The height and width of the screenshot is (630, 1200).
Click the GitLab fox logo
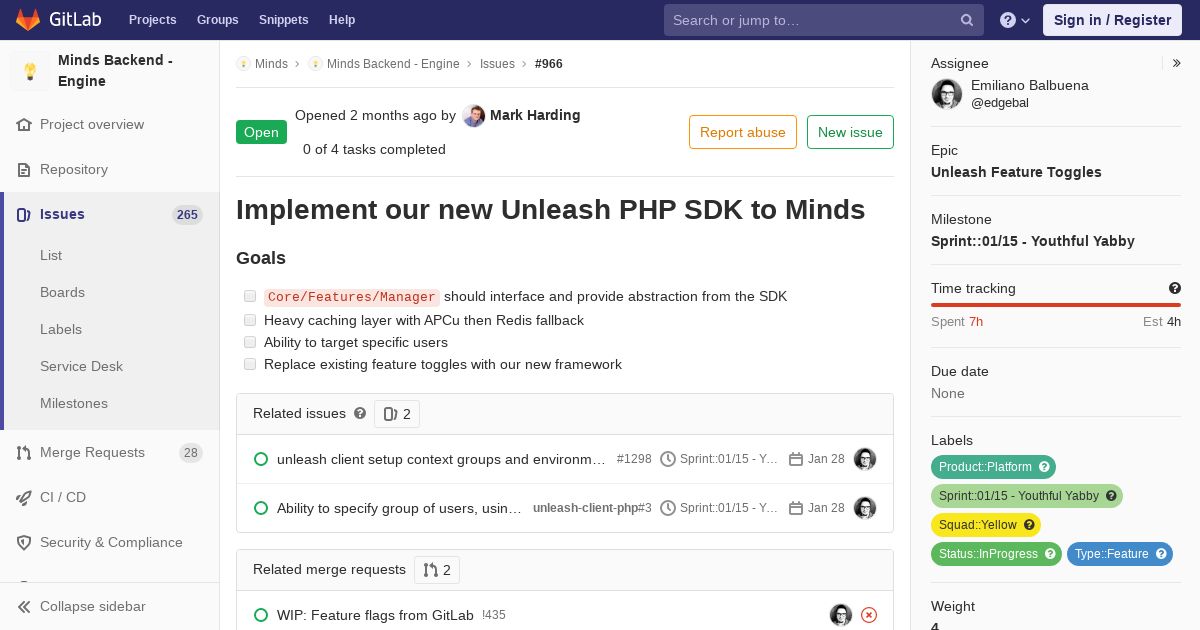tap(28, 20)
